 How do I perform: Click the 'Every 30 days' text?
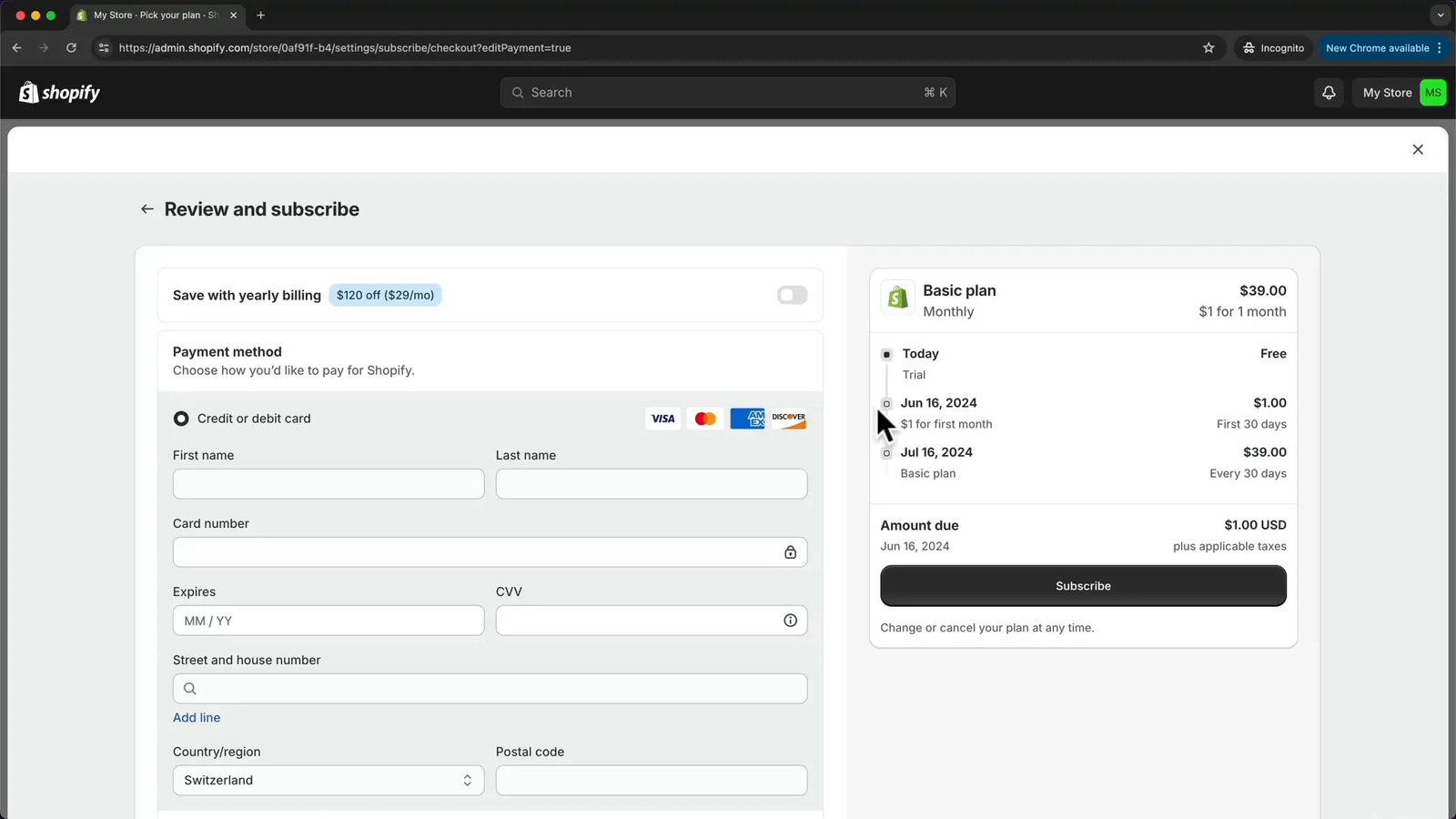(x=1248, y=473)
